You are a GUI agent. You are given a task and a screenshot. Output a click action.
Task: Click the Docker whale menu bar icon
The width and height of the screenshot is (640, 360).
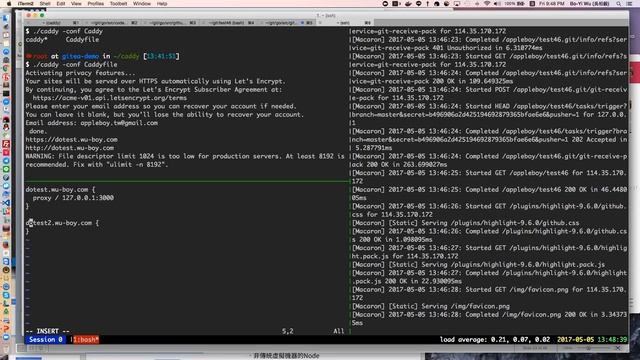[408, 4]
